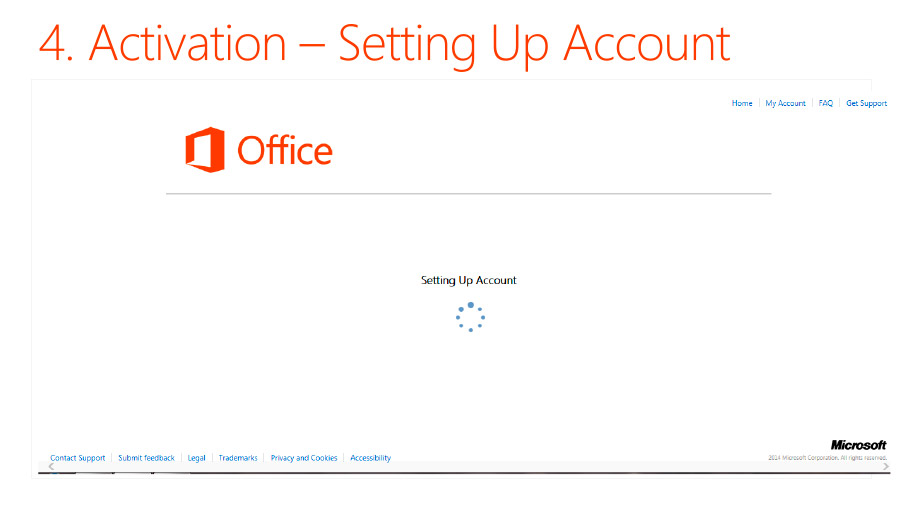Click the Office wordmark text

point(285,151)
